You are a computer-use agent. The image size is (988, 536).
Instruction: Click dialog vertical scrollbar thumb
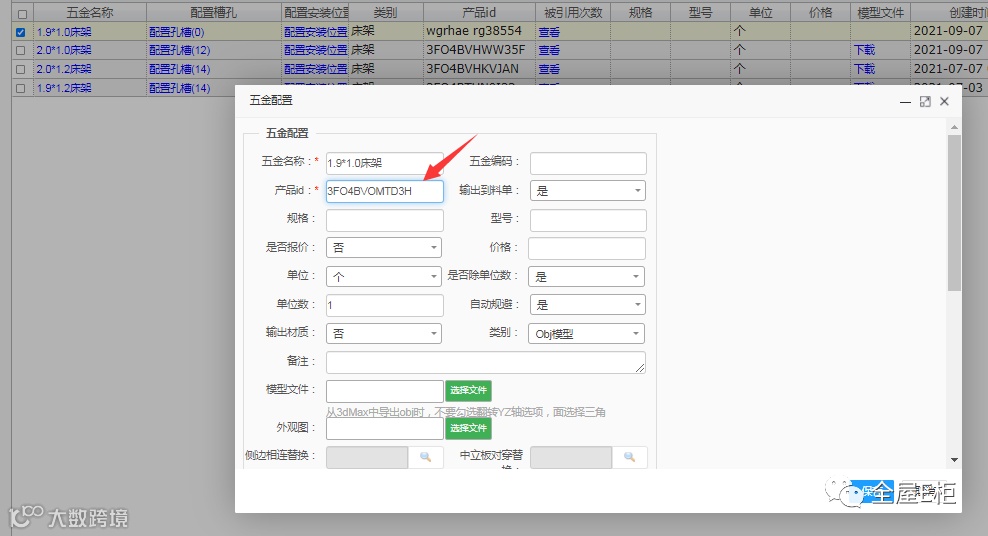(954, 212)
